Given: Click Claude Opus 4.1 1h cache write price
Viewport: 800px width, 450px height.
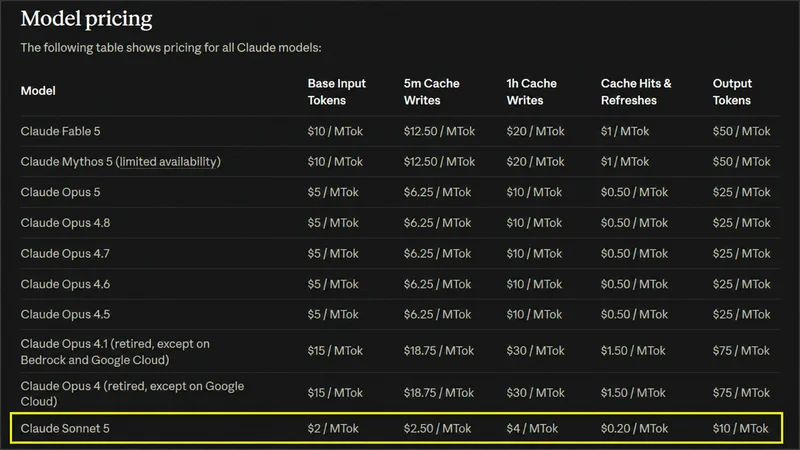Looking at the screenshot, I should 535,351.
